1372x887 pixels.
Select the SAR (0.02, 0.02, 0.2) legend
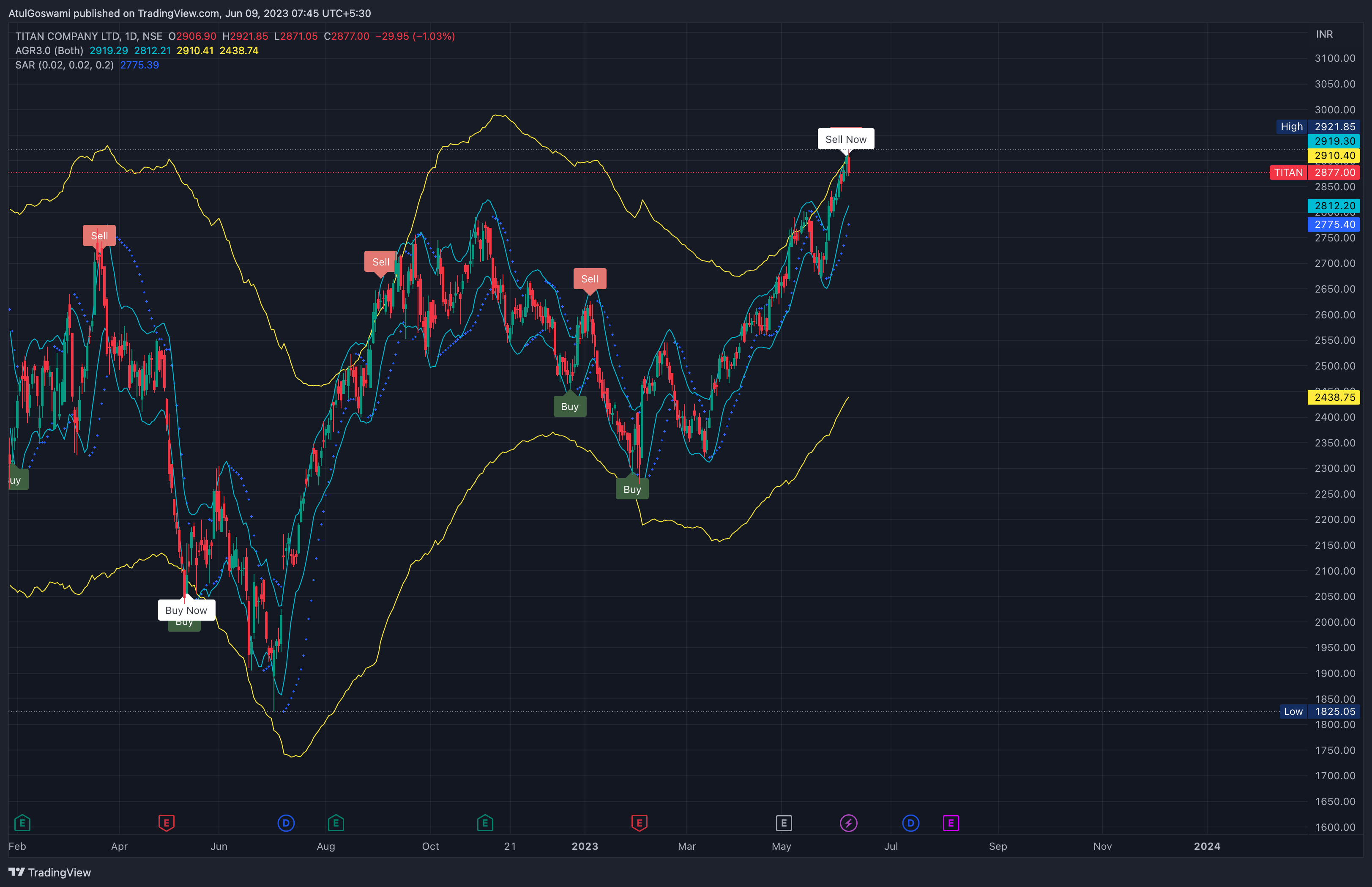point(65,65)
